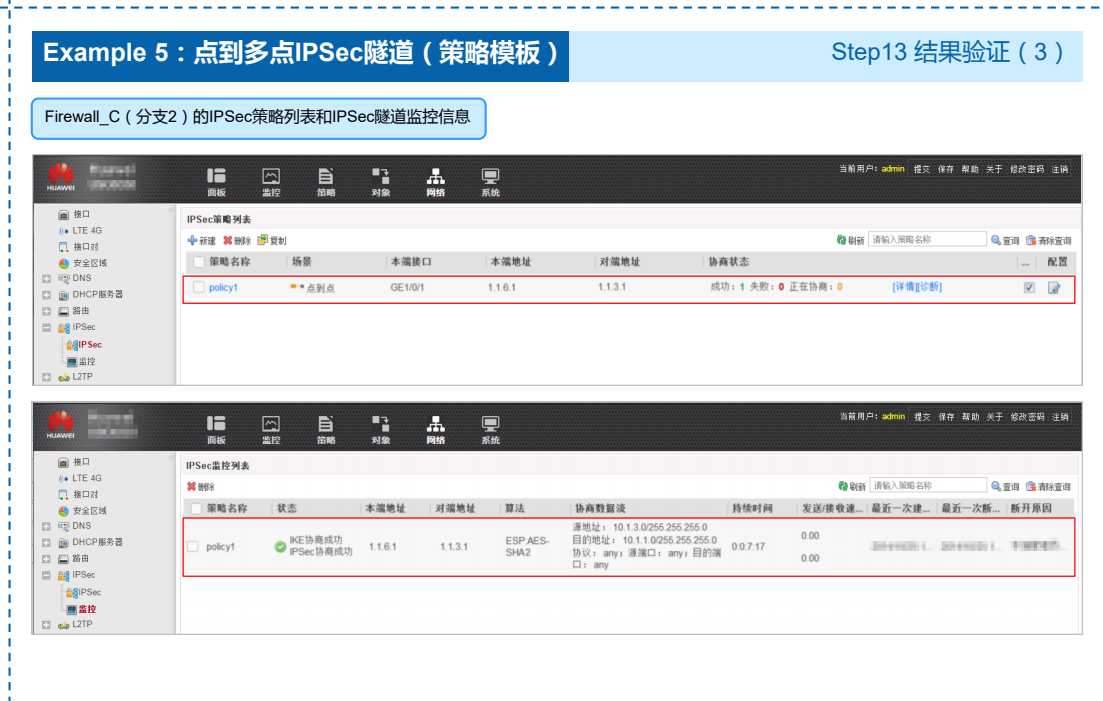
Task: Click 删除 in IPSec监控列表 toolbar
Action: pyautogui.click(x=201, y=487)
